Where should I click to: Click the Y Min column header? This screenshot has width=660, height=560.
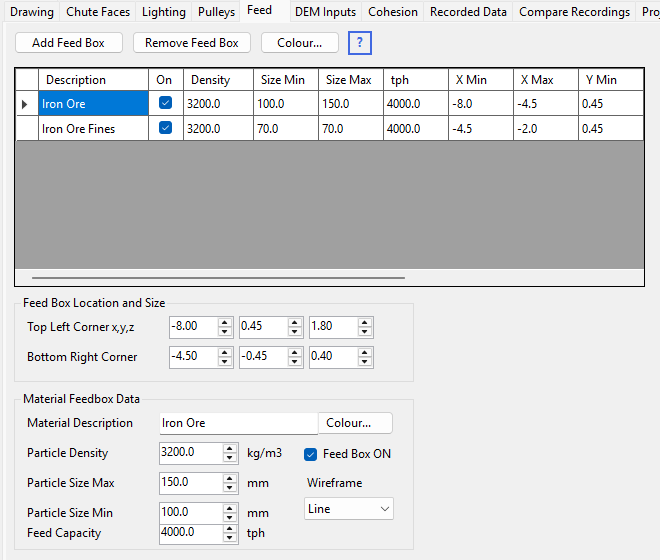pyautogui.click(x=611, y=80)
